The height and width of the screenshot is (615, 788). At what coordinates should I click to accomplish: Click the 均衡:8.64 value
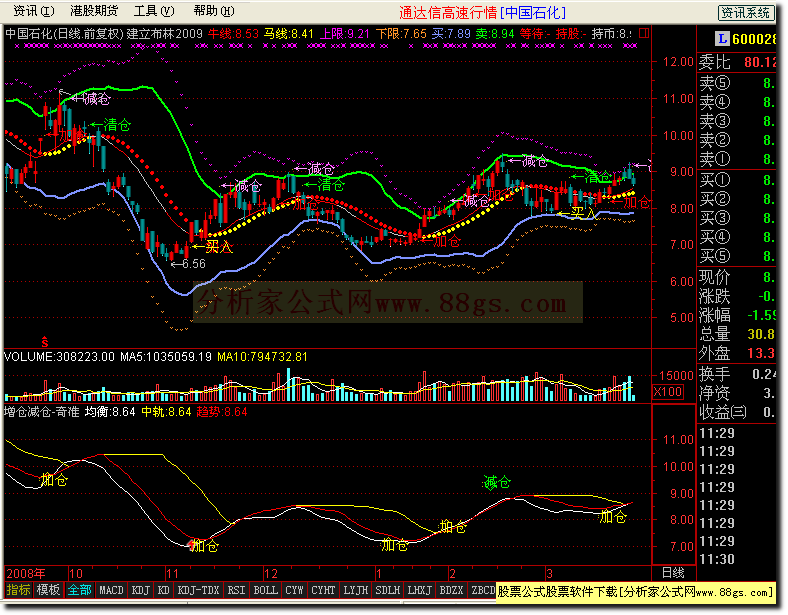coord(110,412)
